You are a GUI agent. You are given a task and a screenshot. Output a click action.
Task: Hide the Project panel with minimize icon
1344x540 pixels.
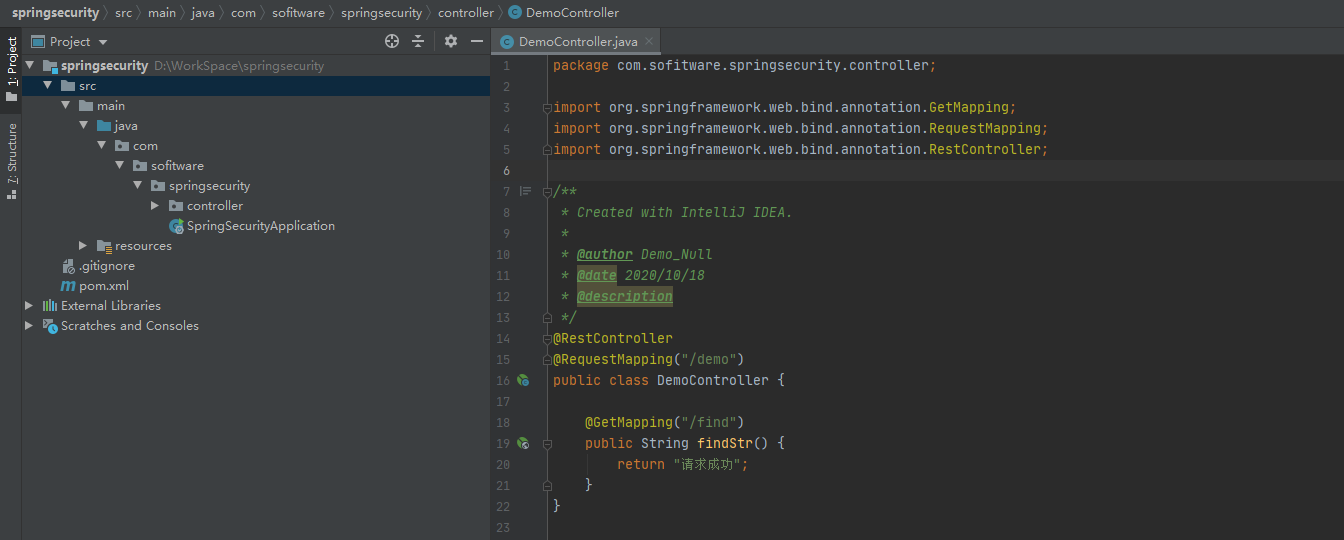pyautogui.click(x=477, y=41)
